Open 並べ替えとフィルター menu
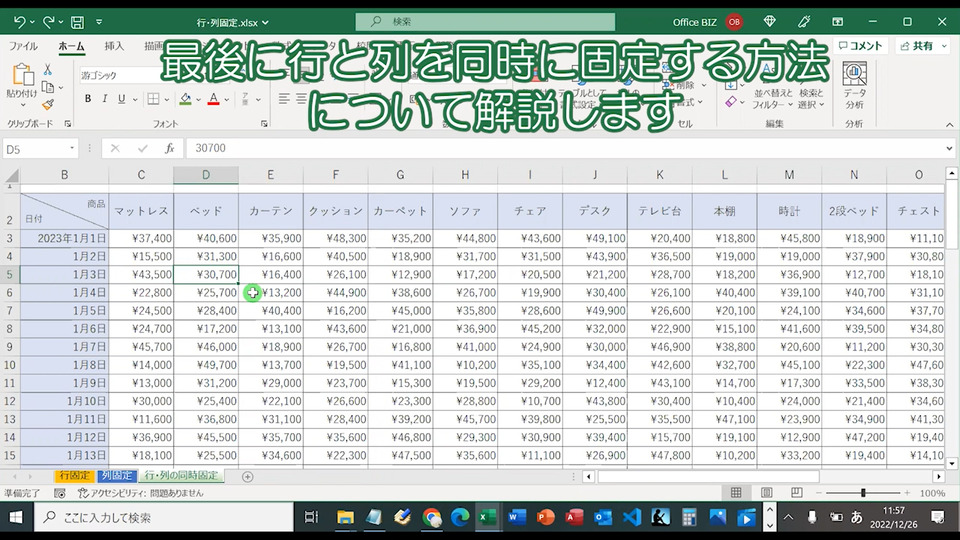Image resolution: width=960 pixels, height=540 pixels. (x=773, y=86)
